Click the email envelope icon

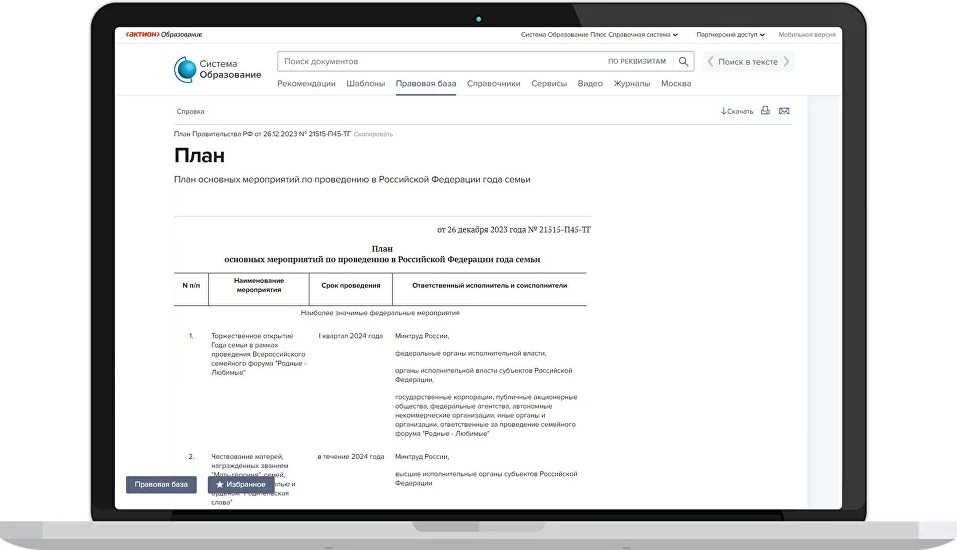(x=784, y=111)
